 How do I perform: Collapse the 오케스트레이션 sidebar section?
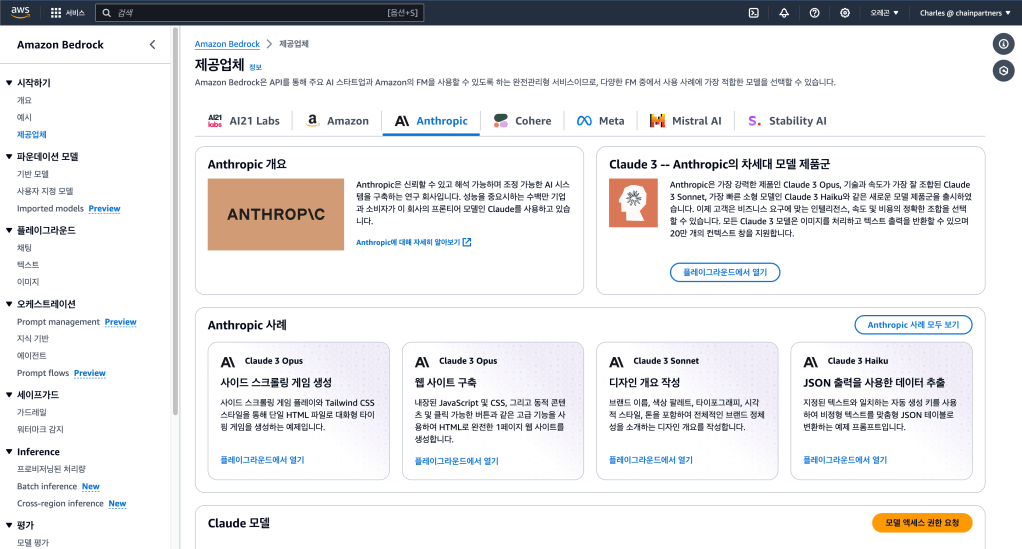(x=9, y=304)
